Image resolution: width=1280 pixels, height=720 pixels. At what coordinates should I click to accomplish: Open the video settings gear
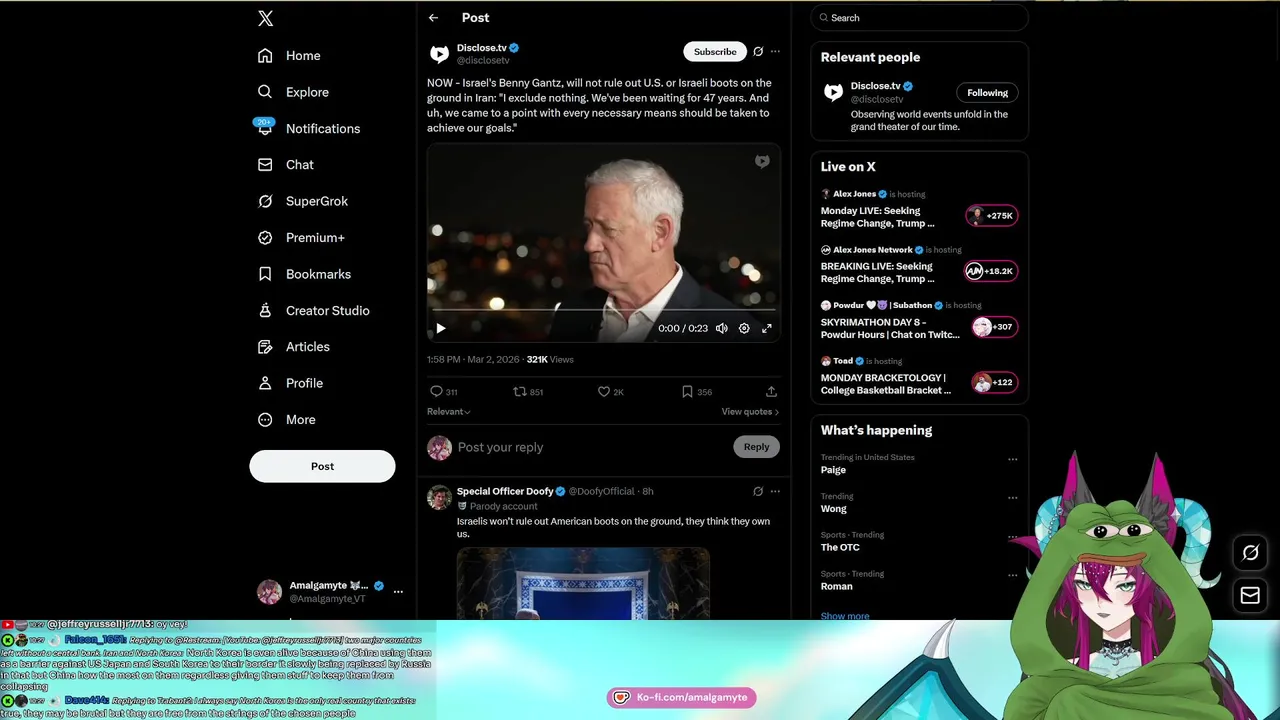(x=744, y=328)
